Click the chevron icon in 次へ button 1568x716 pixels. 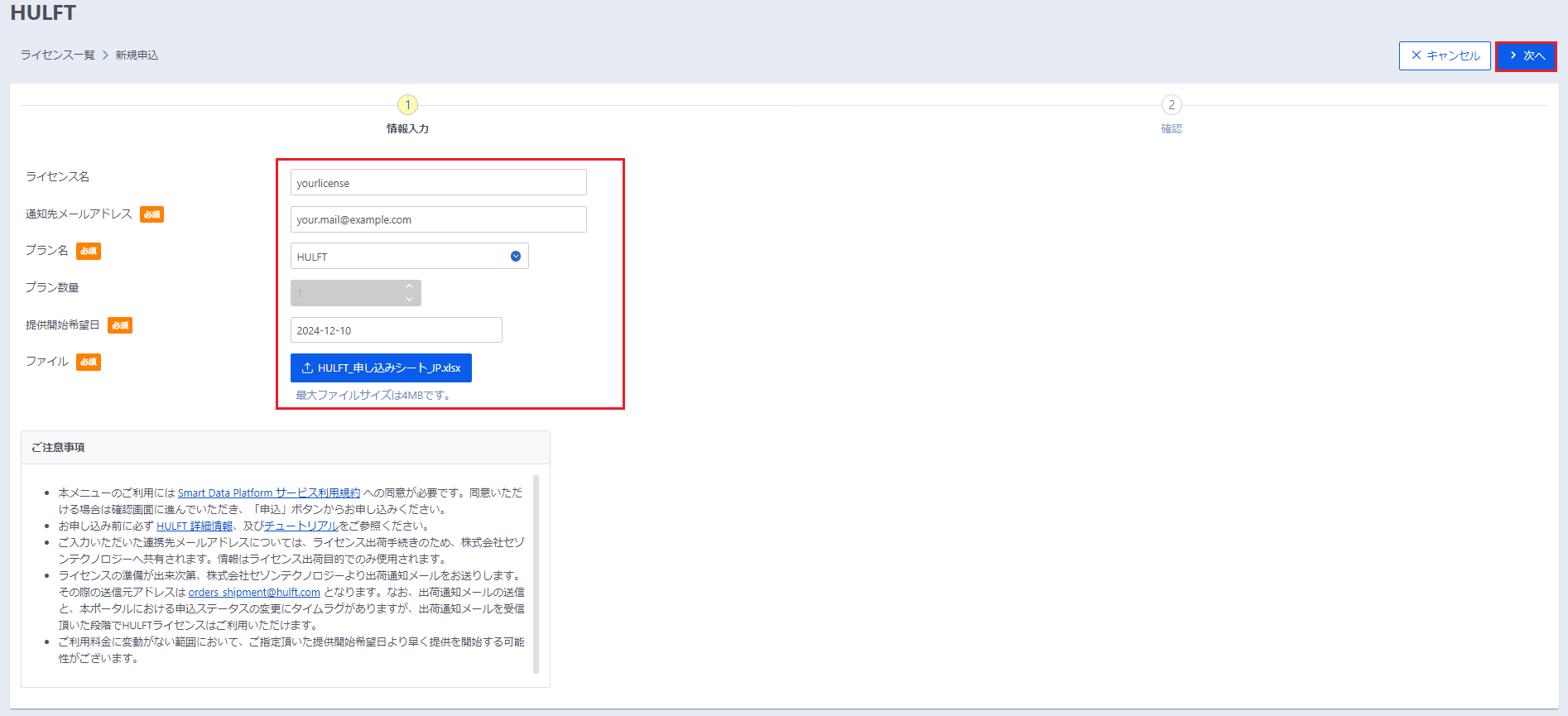pos(1513,55)
